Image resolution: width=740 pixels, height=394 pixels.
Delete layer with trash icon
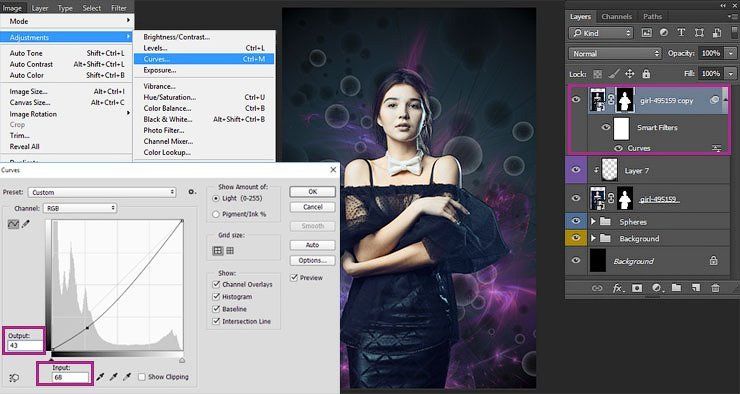point(715,288)
